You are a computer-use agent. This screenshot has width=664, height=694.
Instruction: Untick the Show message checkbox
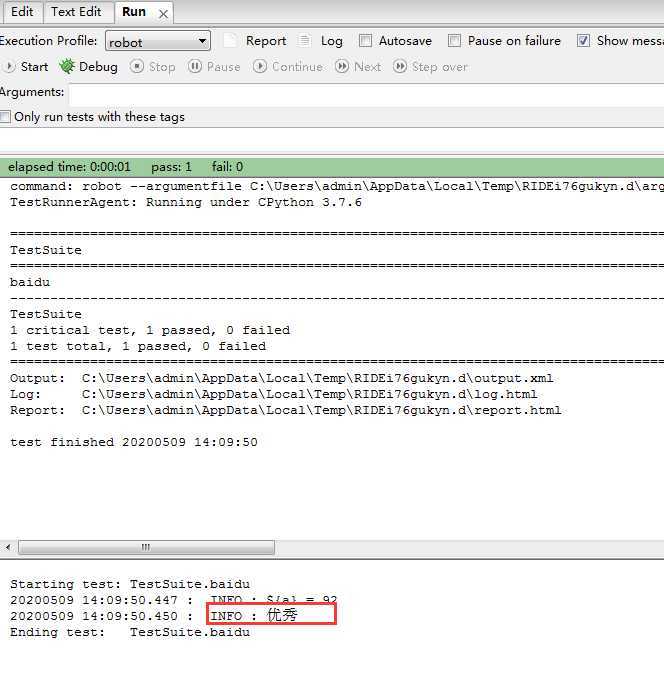point(583,41)
